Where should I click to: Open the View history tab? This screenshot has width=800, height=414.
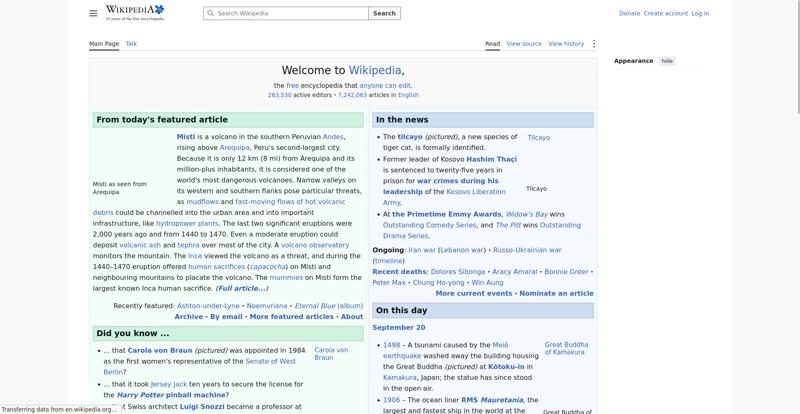(566, 44)
